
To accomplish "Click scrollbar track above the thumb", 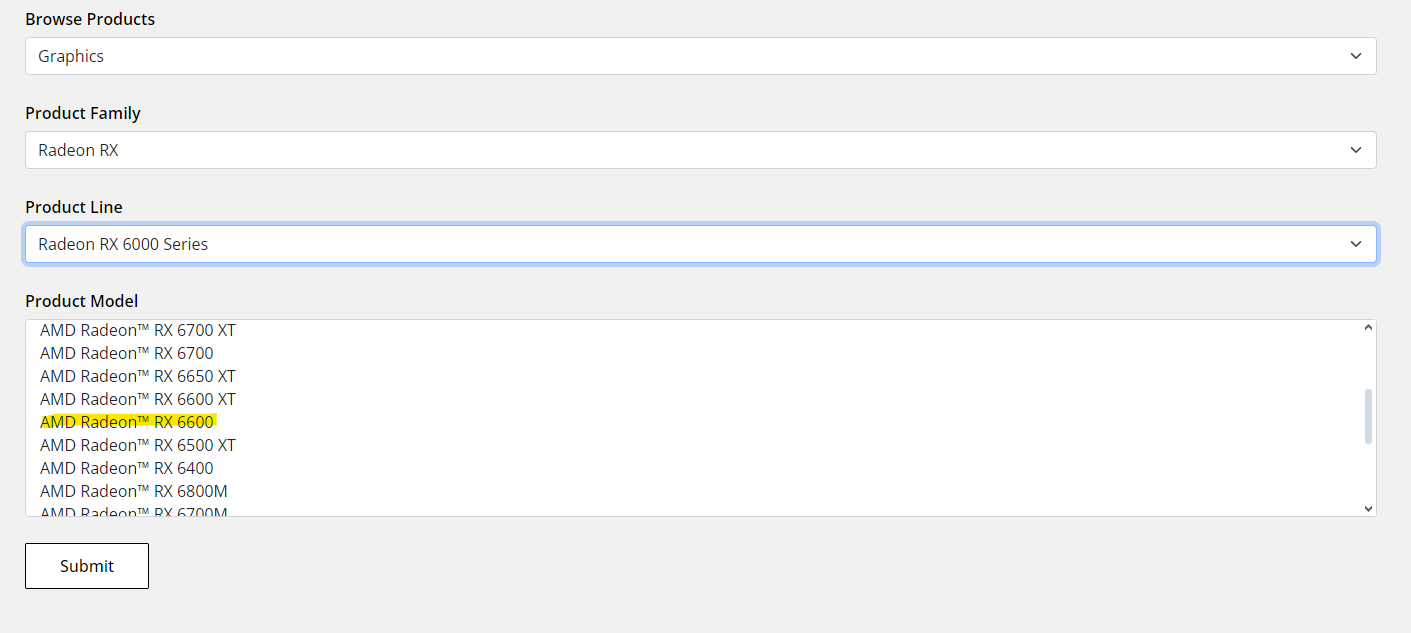I will [1368, 360].
